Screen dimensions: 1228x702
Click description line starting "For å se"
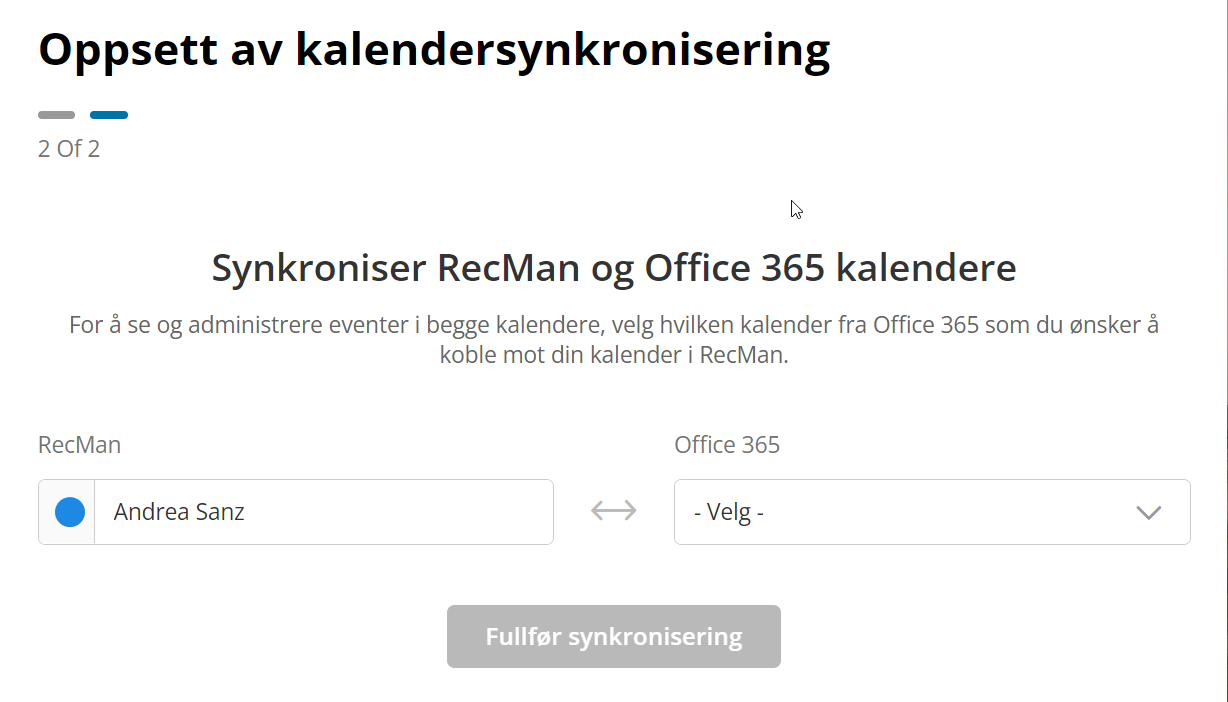613,325
